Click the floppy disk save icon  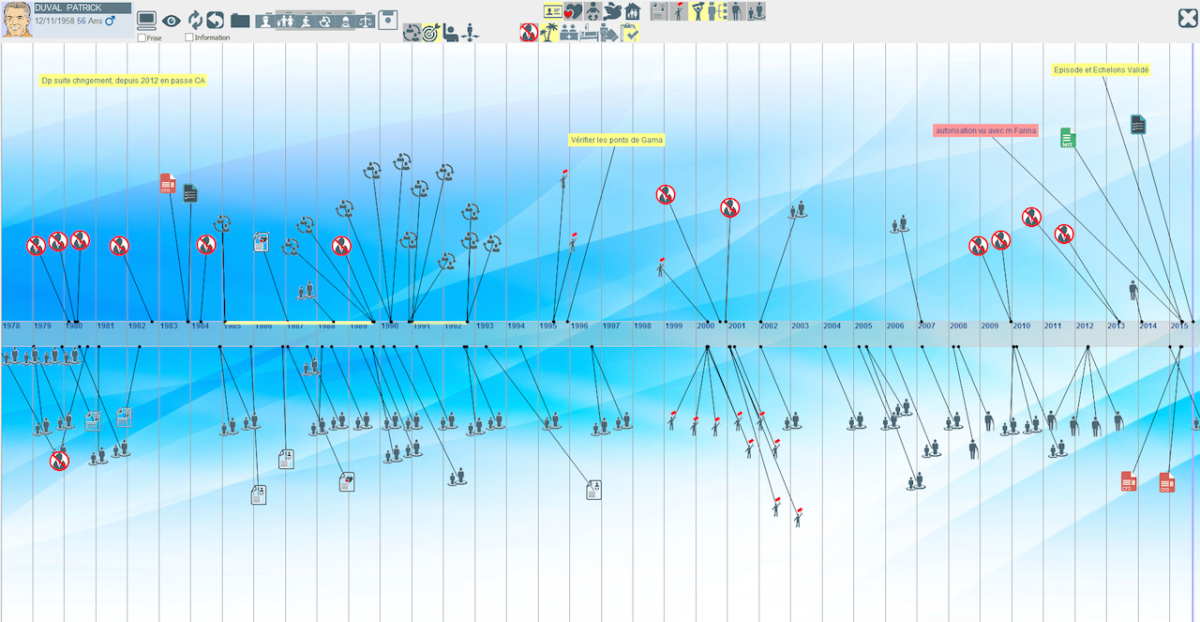point(388,20)
